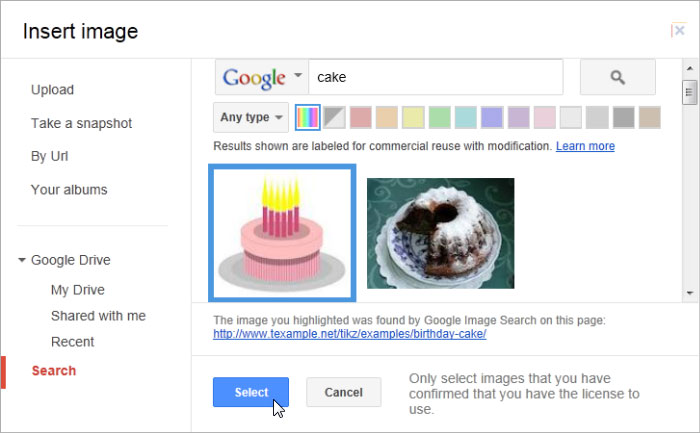
Task: Filter images by red color
Action: 361,117
